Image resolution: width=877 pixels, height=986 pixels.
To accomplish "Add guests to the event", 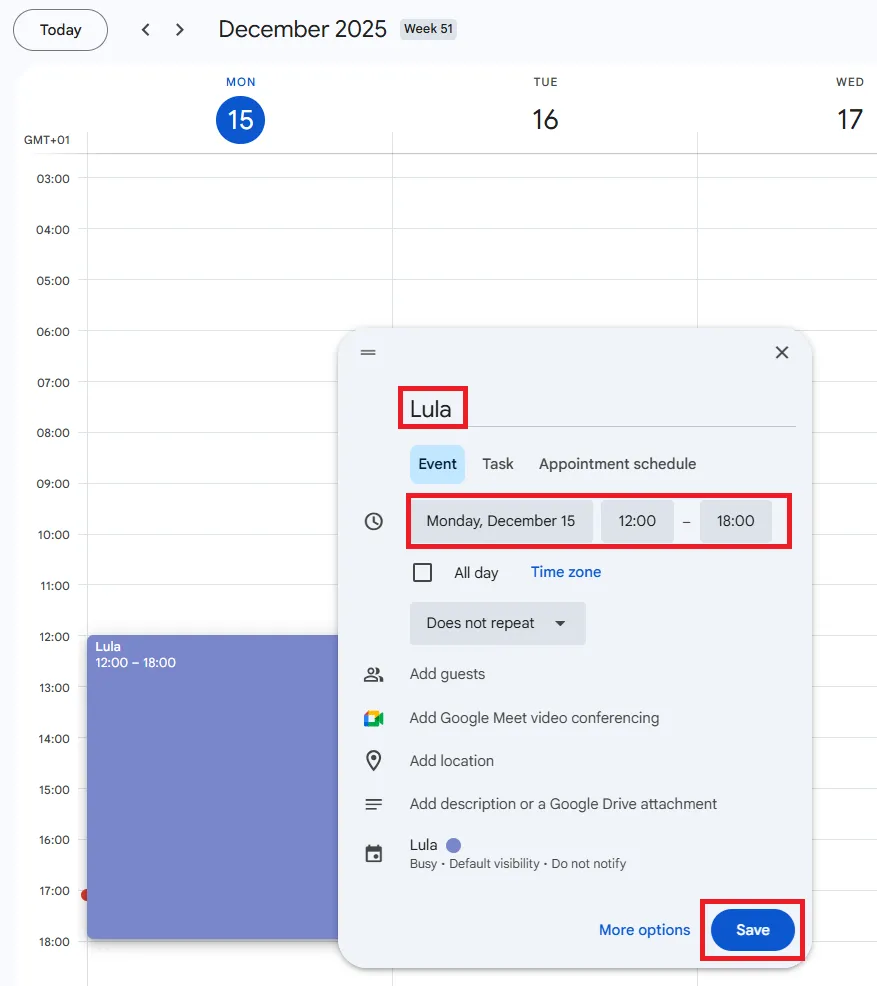I will coord(448,674).
